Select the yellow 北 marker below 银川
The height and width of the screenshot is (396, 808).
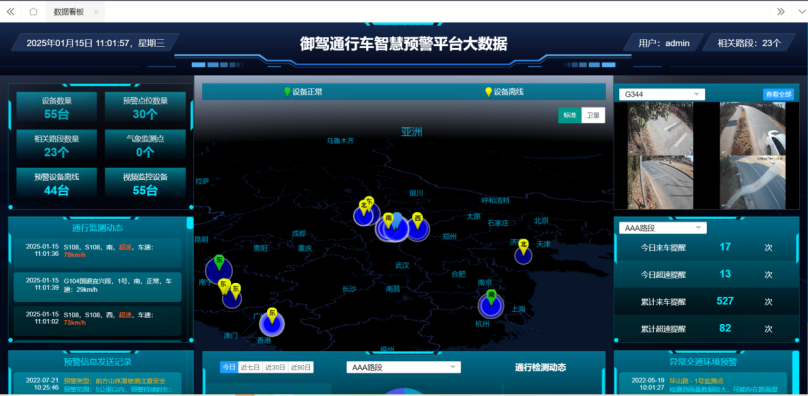pyautogui.click(x=363, y=207)
